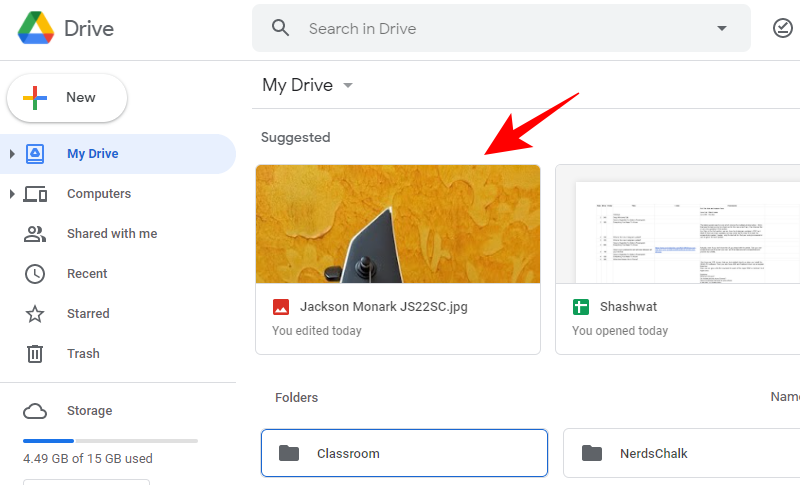Open search options dropdown arrow
The image size is (800, 485).
tap(722, 29)
